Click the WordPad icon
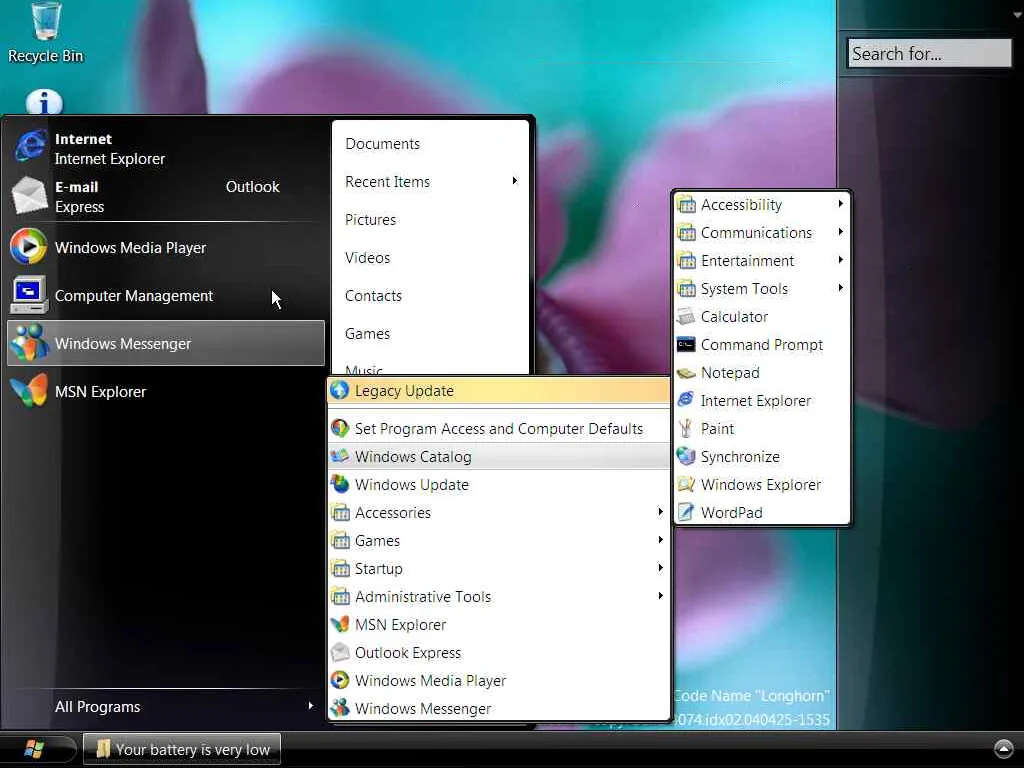 coord(686,512)
